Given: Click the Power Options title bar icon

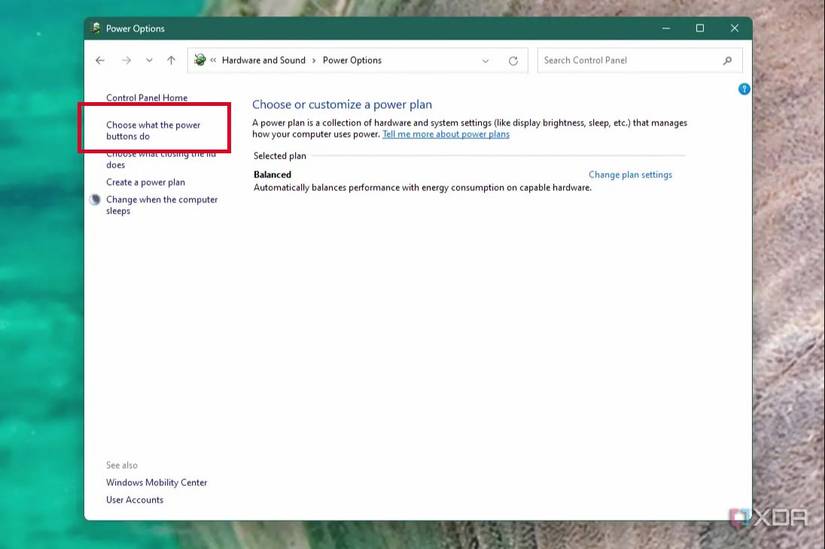Looking at the screenshot, I should [95, 28].
